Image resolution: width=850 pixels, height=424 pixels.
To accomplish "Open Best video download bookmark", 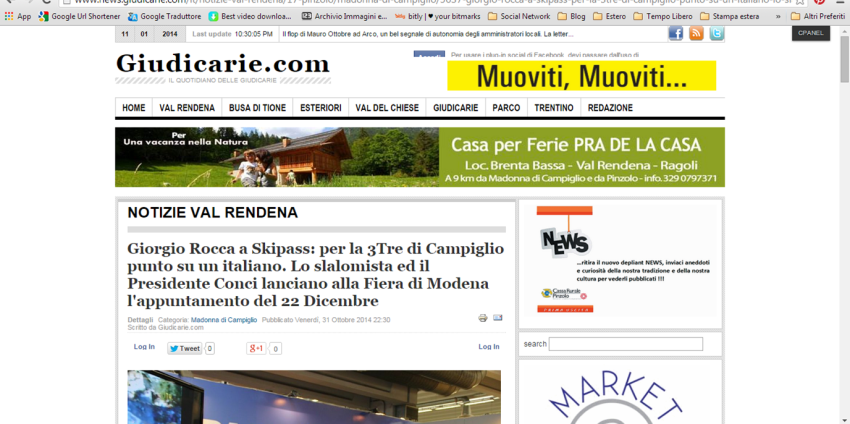I will click(x=250, y=16).
